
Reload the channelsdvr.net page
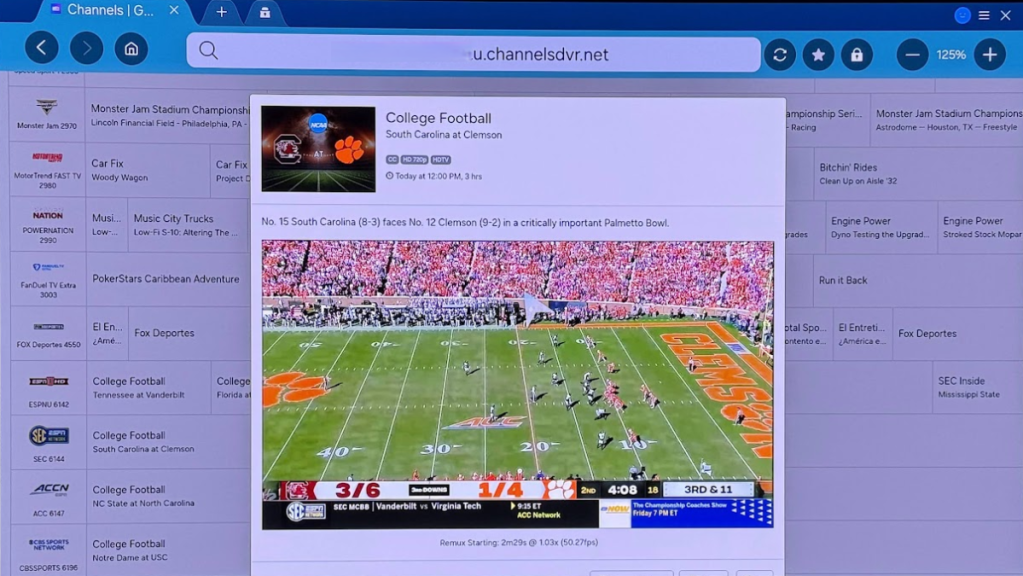point(780,55)
